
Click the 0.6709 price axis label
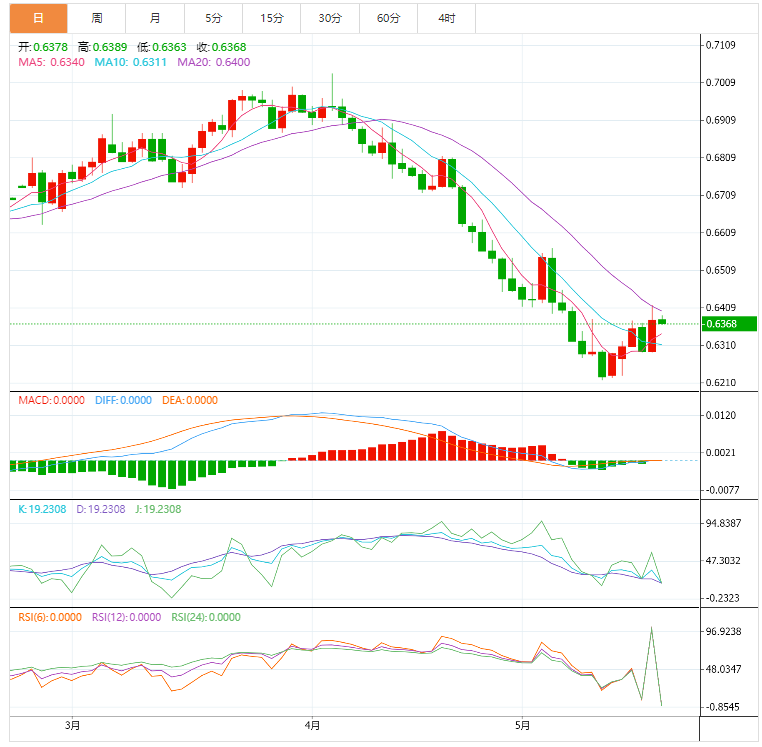721,195
